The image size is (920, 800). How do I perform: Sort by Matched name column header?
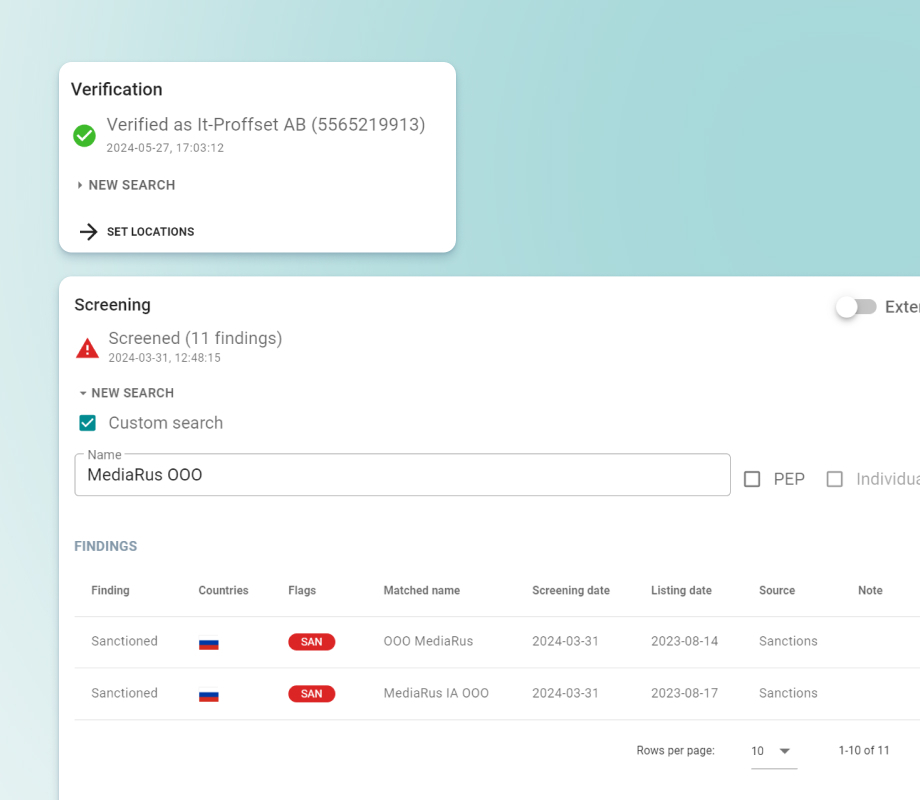(421, 591)
